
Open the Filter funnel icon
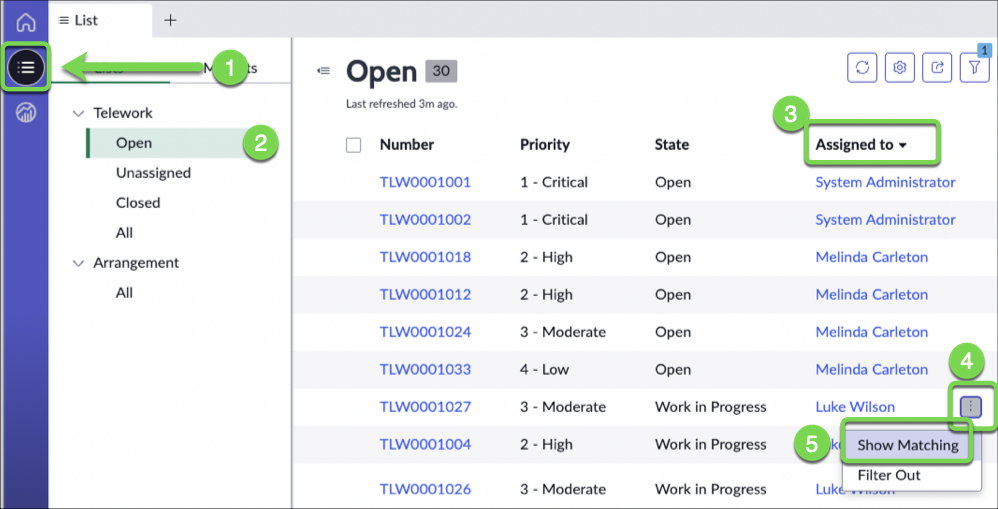pos(974,67)
